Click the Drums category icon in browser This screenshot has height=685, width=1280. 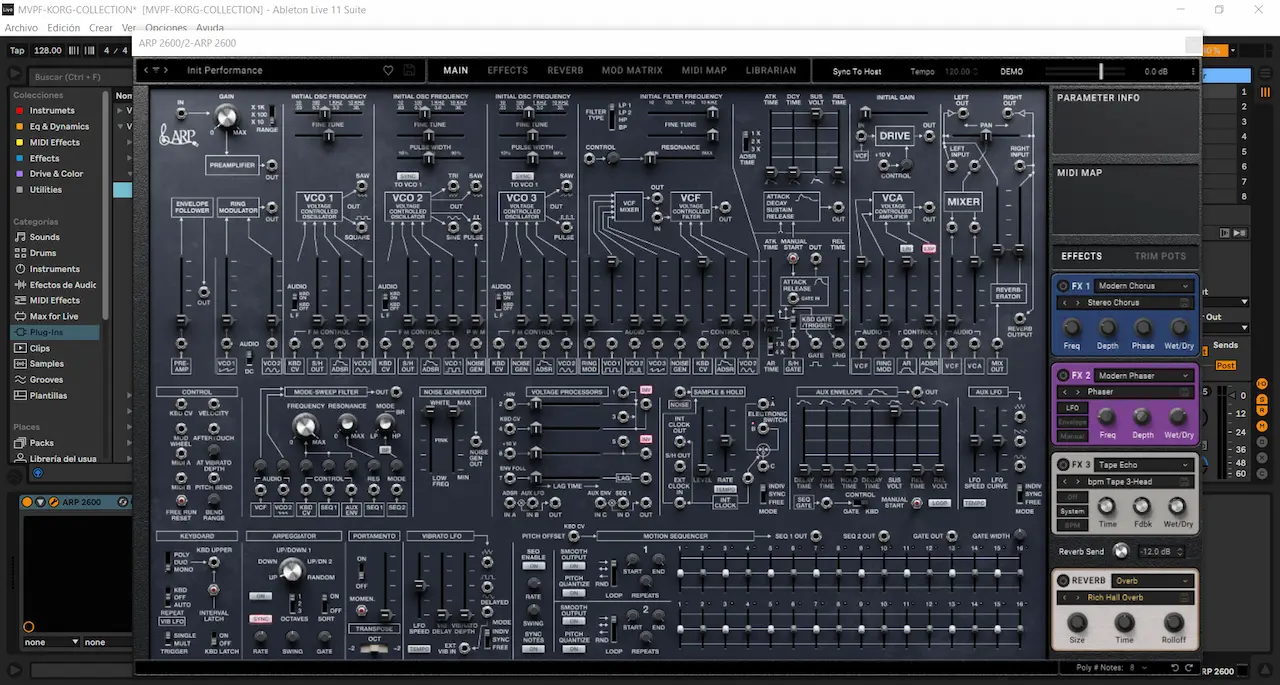click(x=20, y=253)
